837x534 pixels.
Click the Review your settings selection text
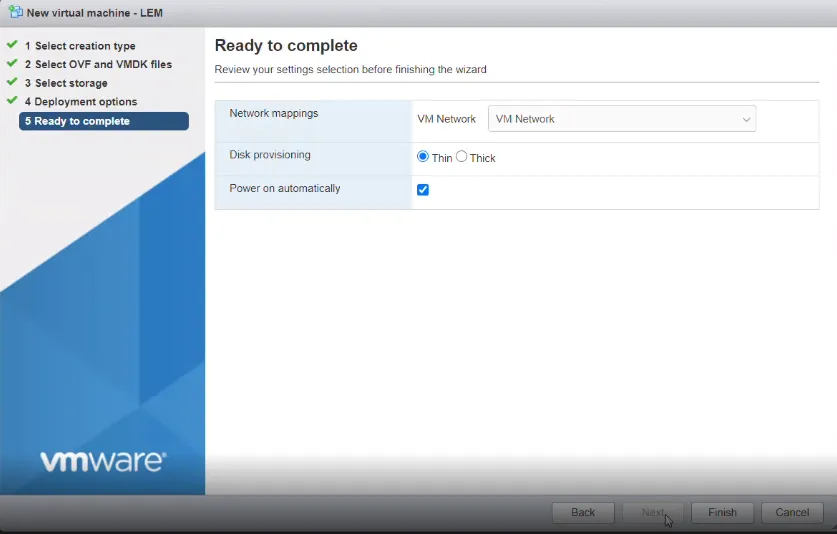click(x=351, y=69)
